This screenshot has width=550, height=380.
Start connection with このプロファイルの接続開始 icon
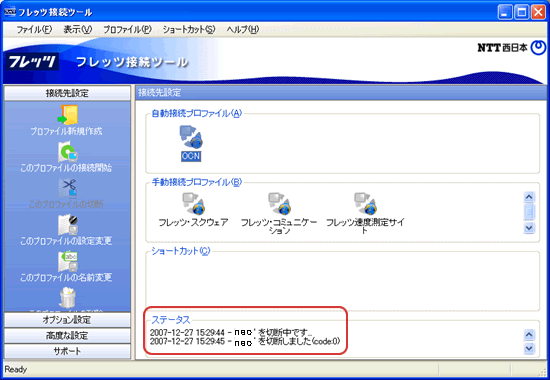click(68, 152)
